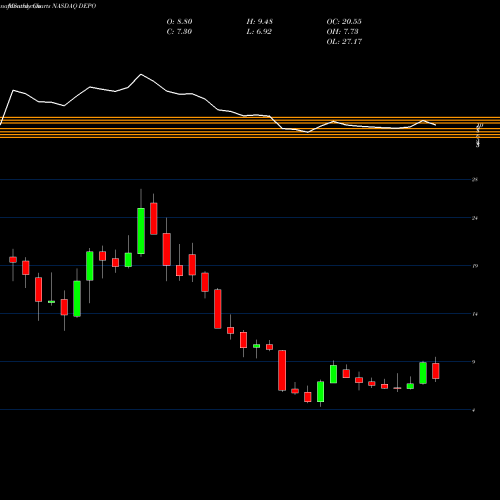Click the peak of the white line

tap(141, 74)
